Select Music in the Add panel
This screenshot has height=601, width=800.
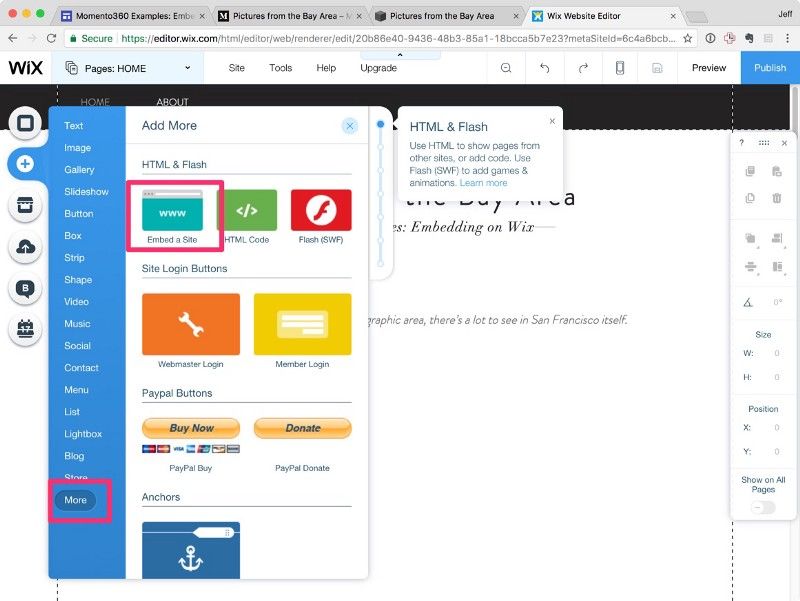77,323
